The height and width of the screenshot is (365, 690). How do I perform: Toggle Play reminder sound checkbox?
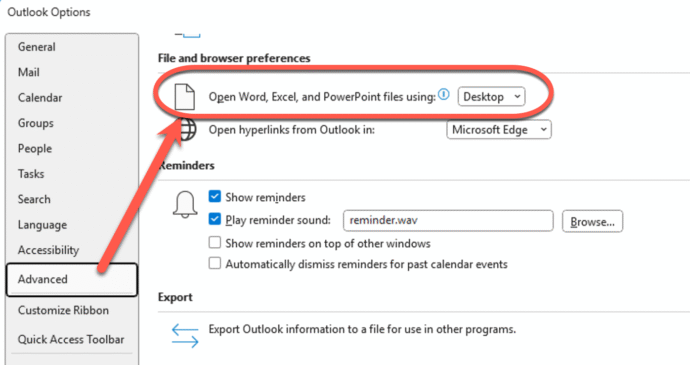tap(215, 219)
